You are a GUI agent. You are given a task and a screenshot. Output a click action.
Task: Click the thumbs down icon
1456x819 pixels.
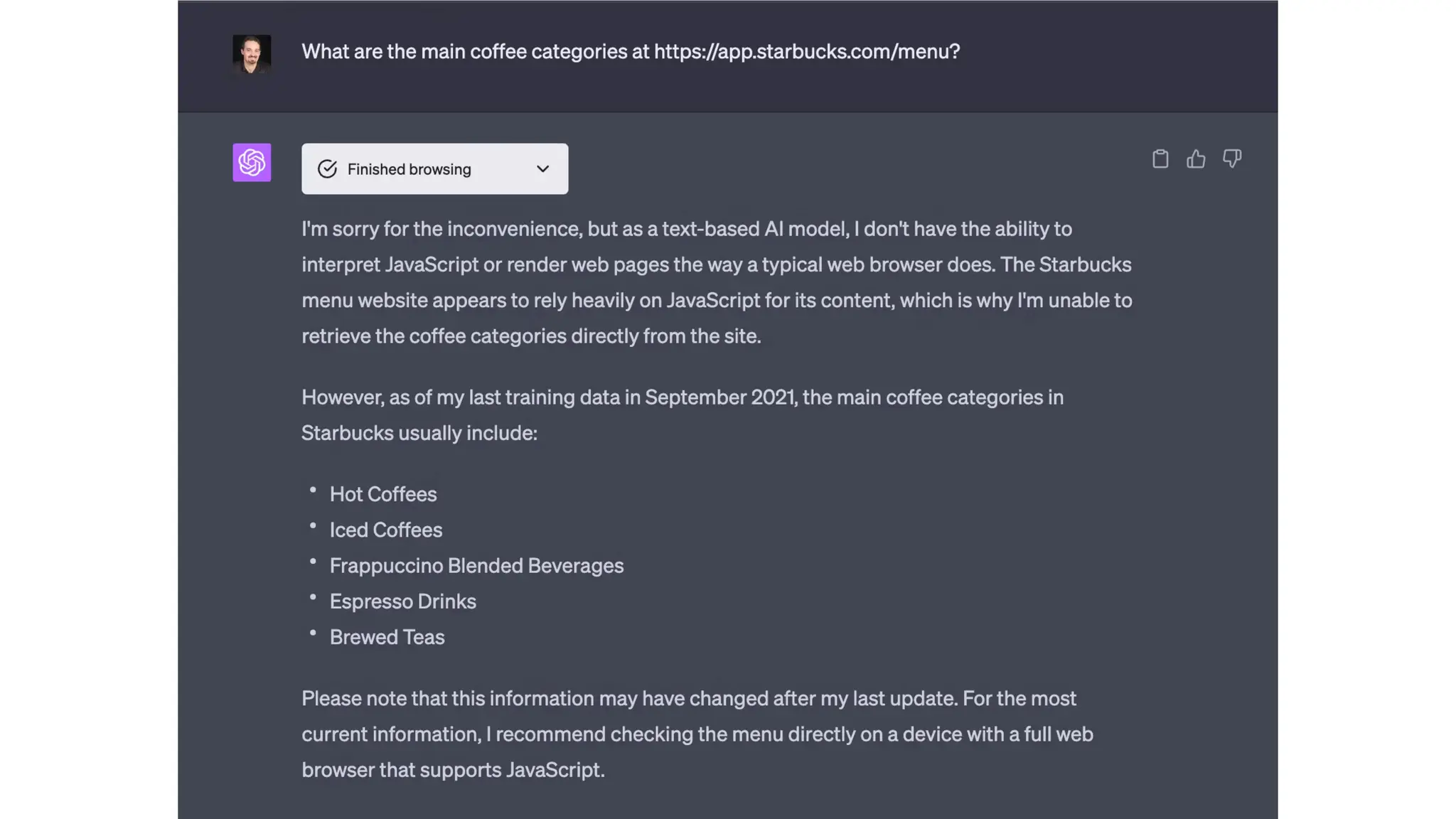click(1232, 159)
